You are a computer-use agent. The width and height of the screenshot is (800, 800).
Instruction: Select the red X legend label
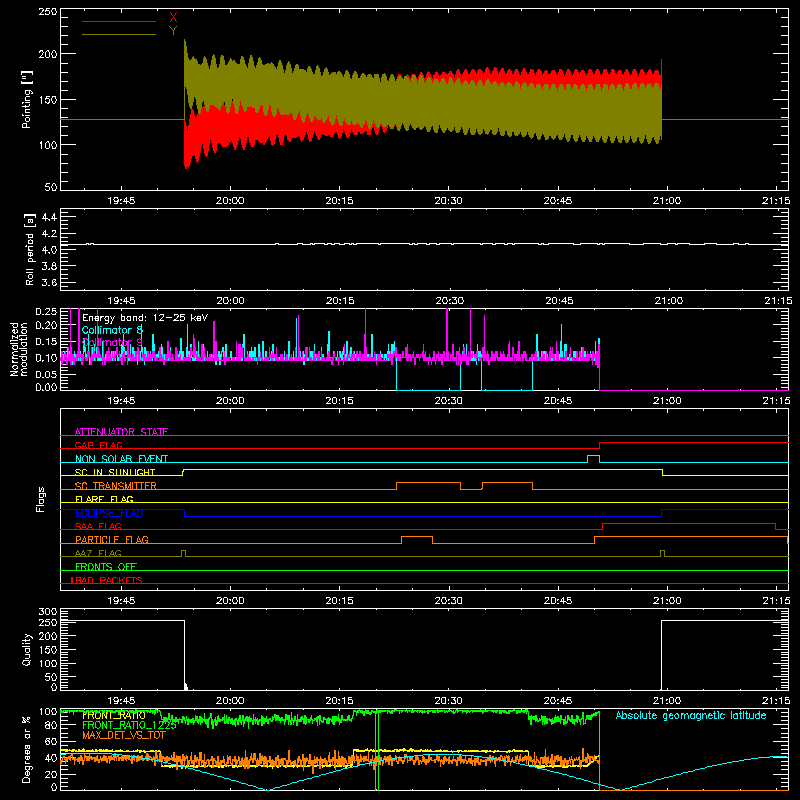pos(173,18)
